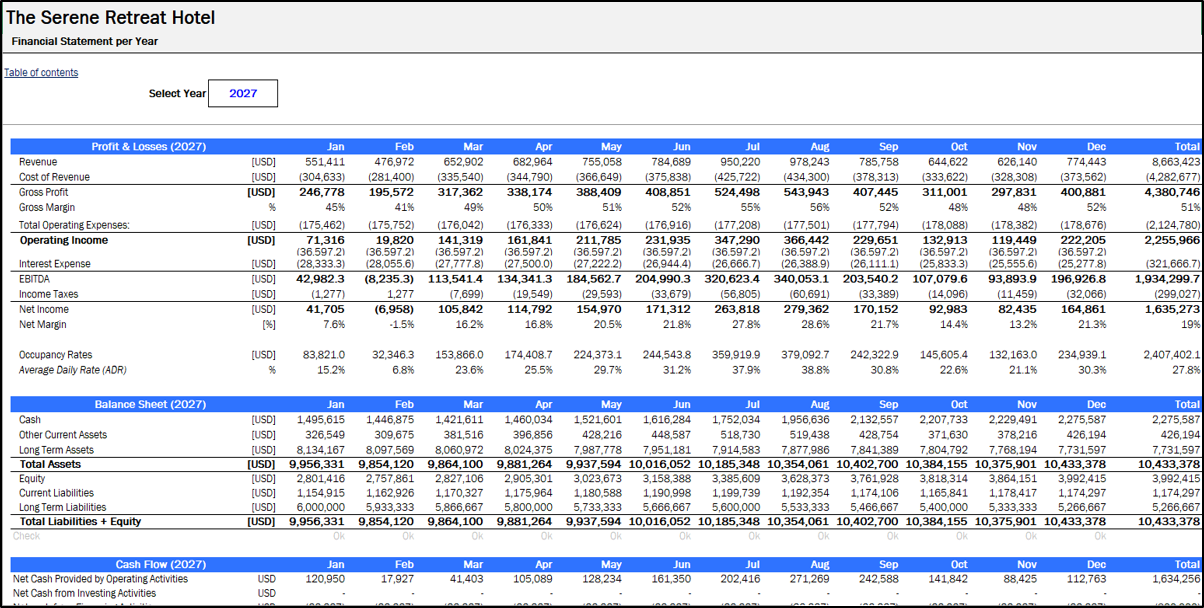Screen dimensions: 1204x608
Task: Click the Financial Statement per Year subtitle
Action: click(x=85, y=42)
